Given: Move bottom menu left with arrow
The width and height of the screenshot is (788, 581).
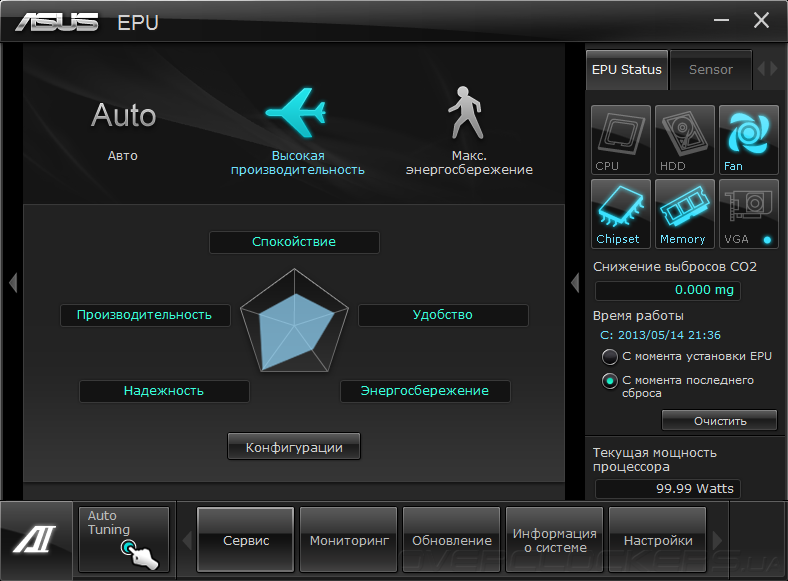Looking at the screenshot, I should point(187,541).
